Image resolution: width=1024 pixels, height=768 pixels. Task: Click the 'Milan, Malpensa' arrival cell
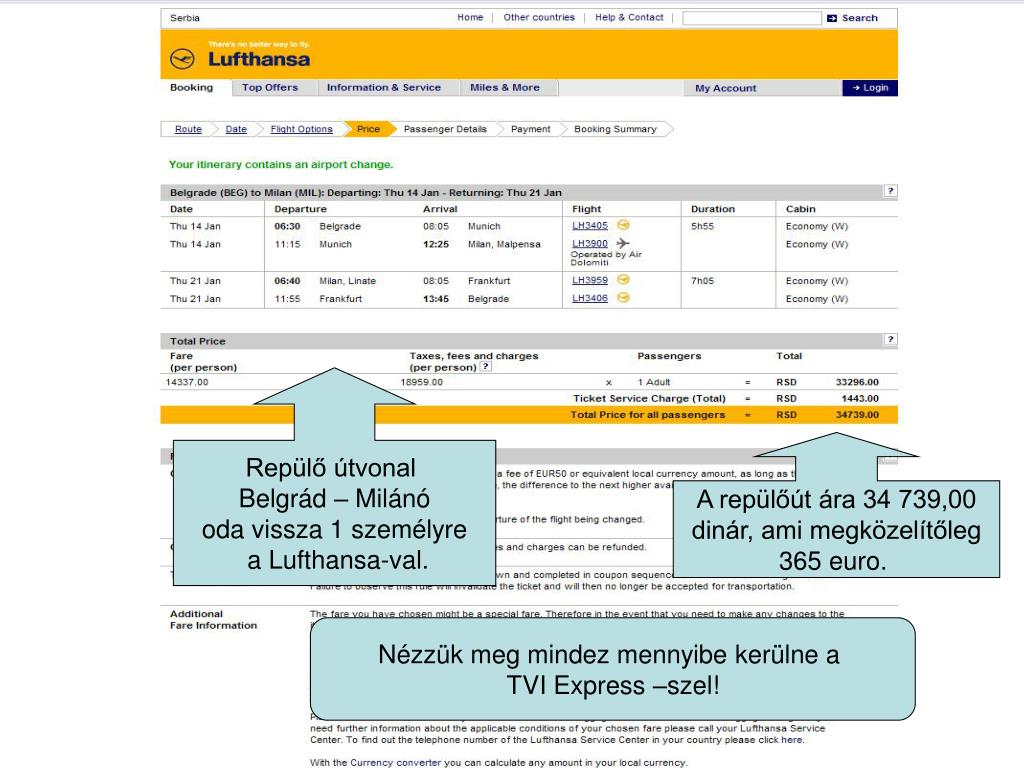coord(504,244)
